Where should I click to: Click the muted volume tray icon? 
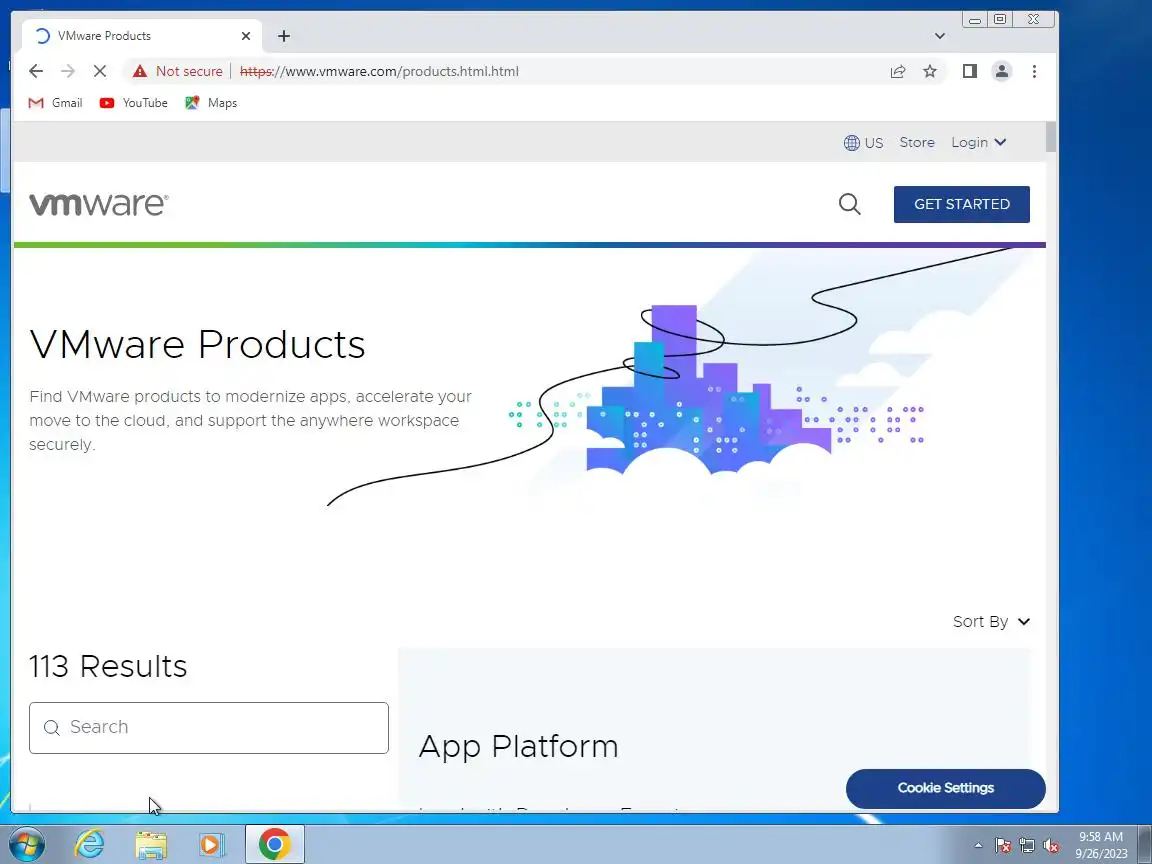coord(1051,846)
